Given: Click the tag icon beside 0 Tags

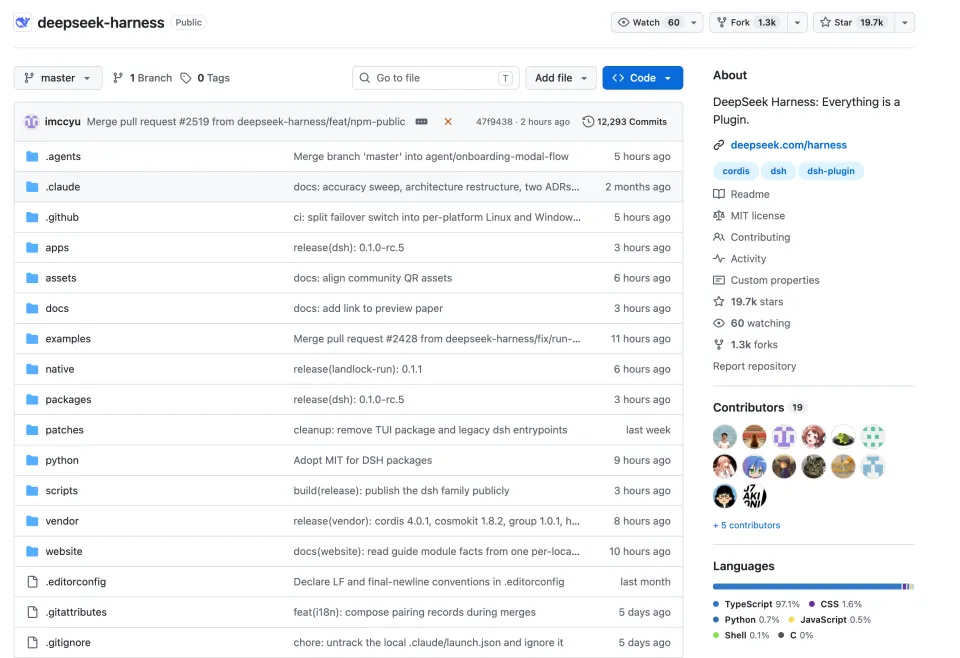Looking at the screenshot, I should pyautogui.click(x=186, y=78).
